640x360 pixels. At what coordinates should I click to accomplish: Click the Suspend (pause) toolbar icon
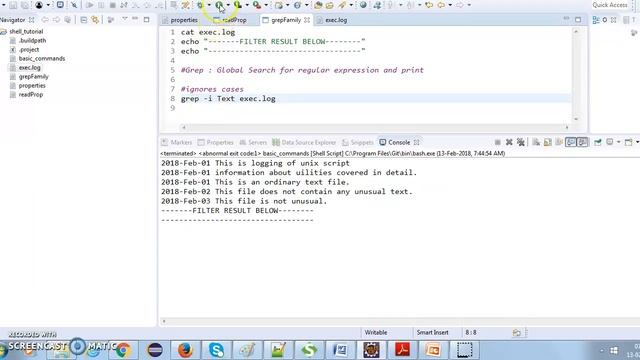click(x=101, y=5)
